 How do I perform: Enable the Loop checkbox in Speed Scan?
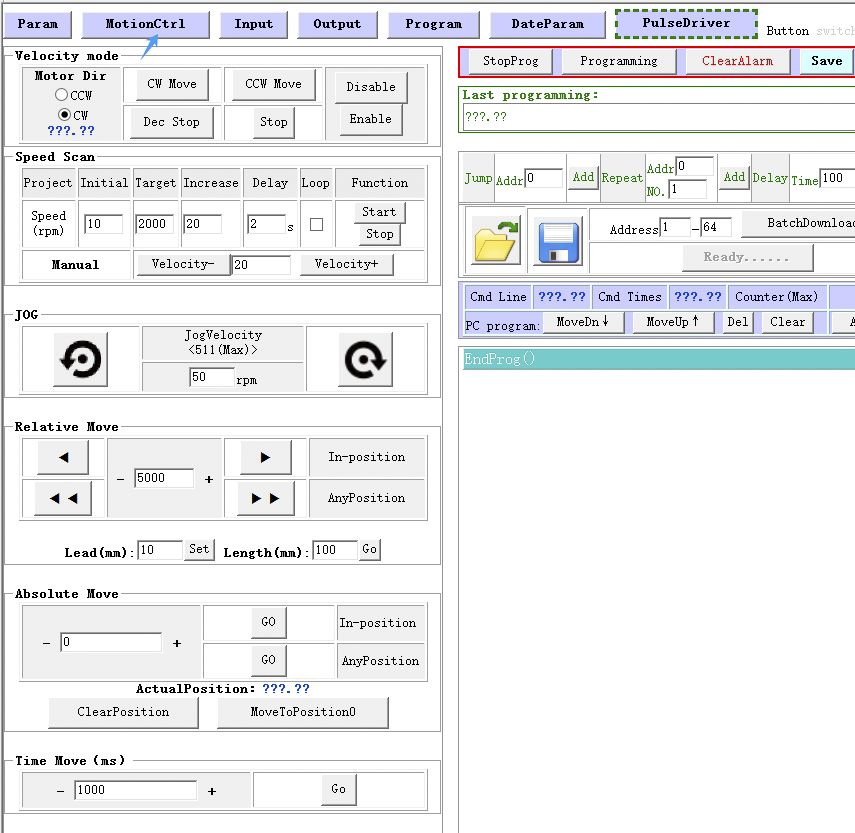click(316, 225)
